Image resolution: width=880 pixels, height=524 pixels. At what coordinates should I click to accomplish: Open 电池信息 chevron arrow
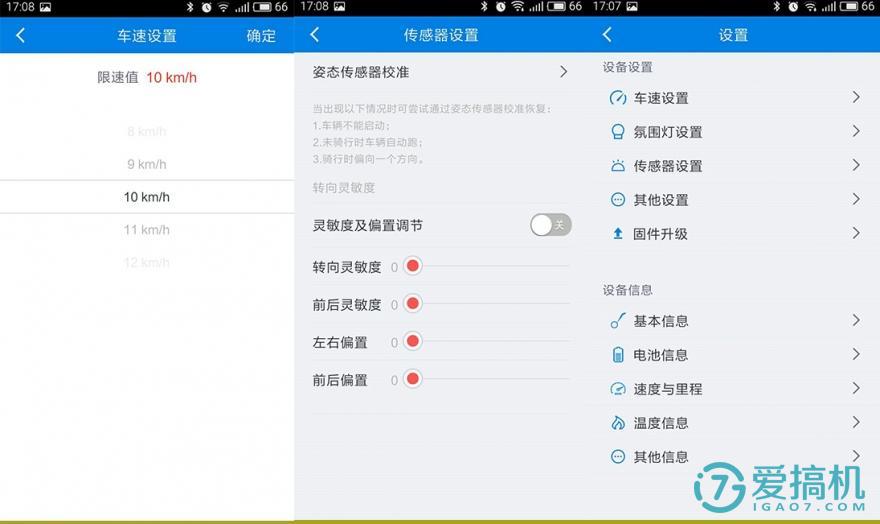856,354
